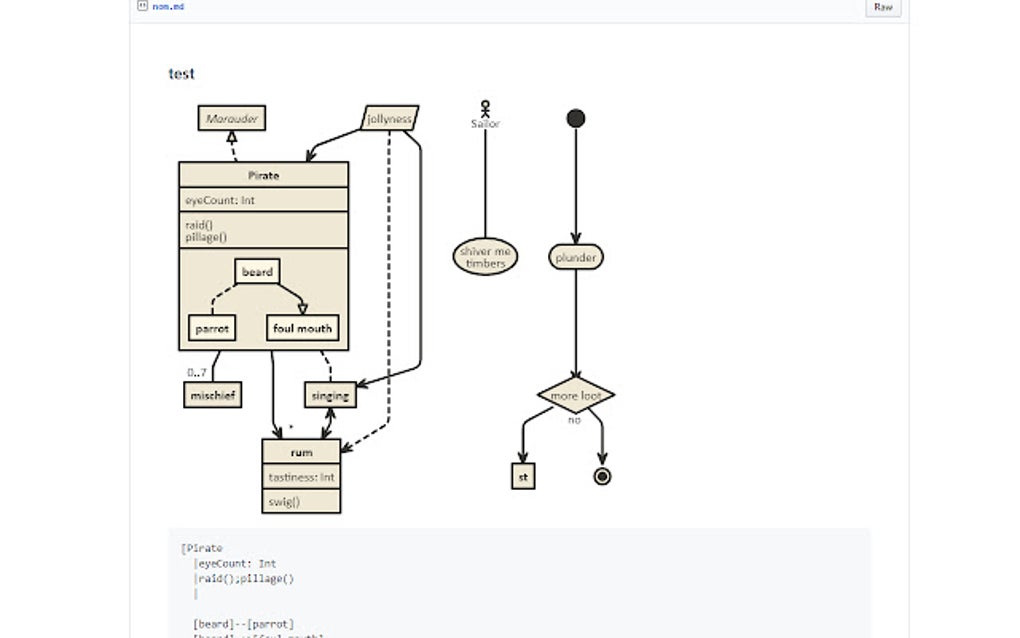This screenshot has height=638, width=1020.
Task: Click the 'mischief' class box
Action: coord(213,395)
